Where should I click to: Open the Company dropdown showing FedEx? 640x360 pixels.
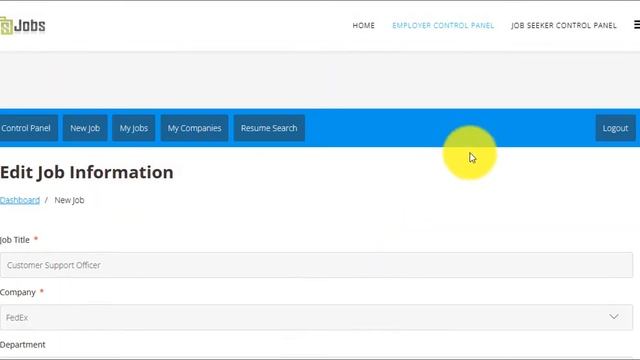(x=316, y=317)
